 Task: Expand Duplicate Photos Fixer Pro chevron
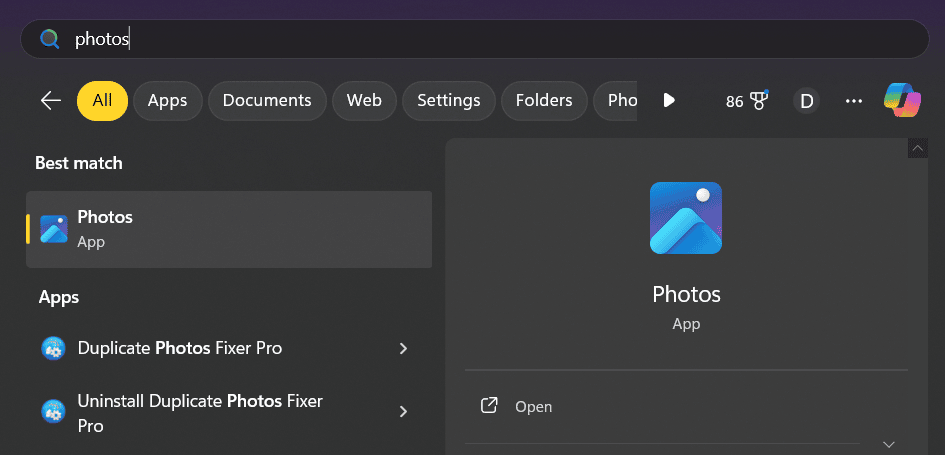[x=403, y=348]
